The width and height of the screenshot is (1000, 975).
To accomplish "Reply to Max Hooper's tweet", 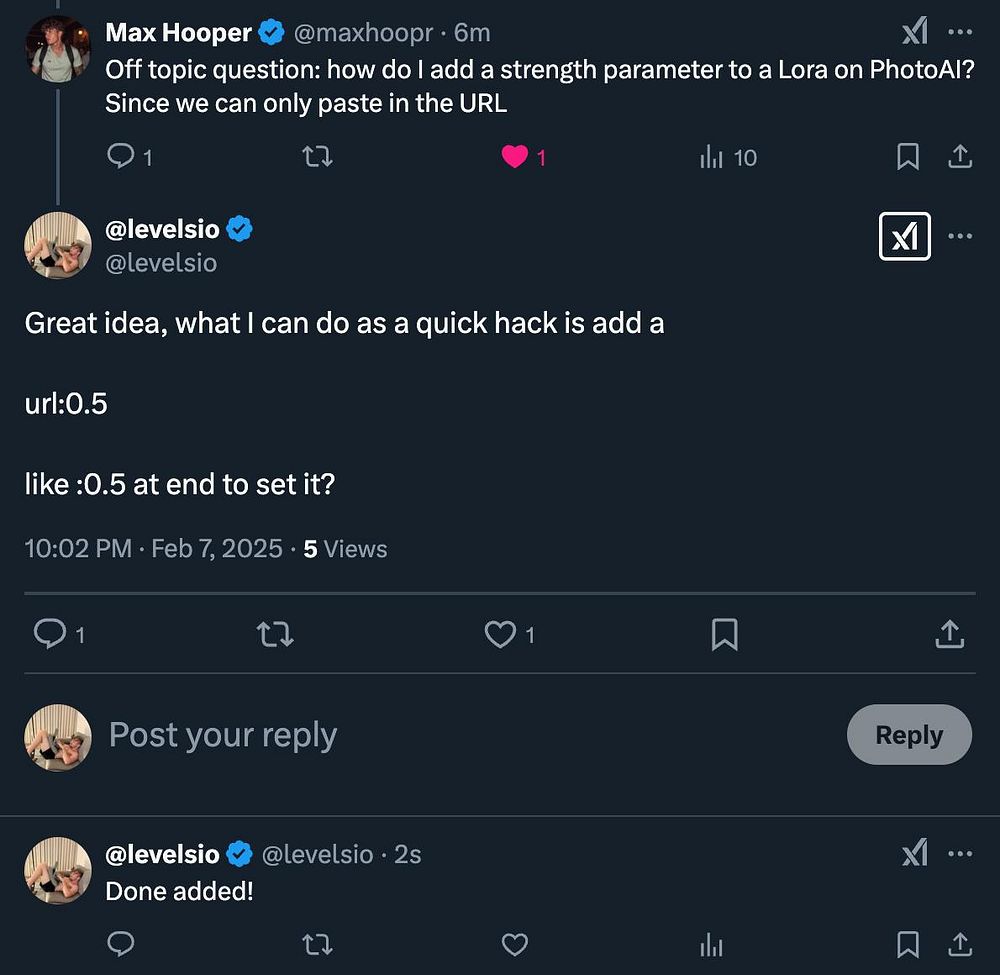I will 121,157.
